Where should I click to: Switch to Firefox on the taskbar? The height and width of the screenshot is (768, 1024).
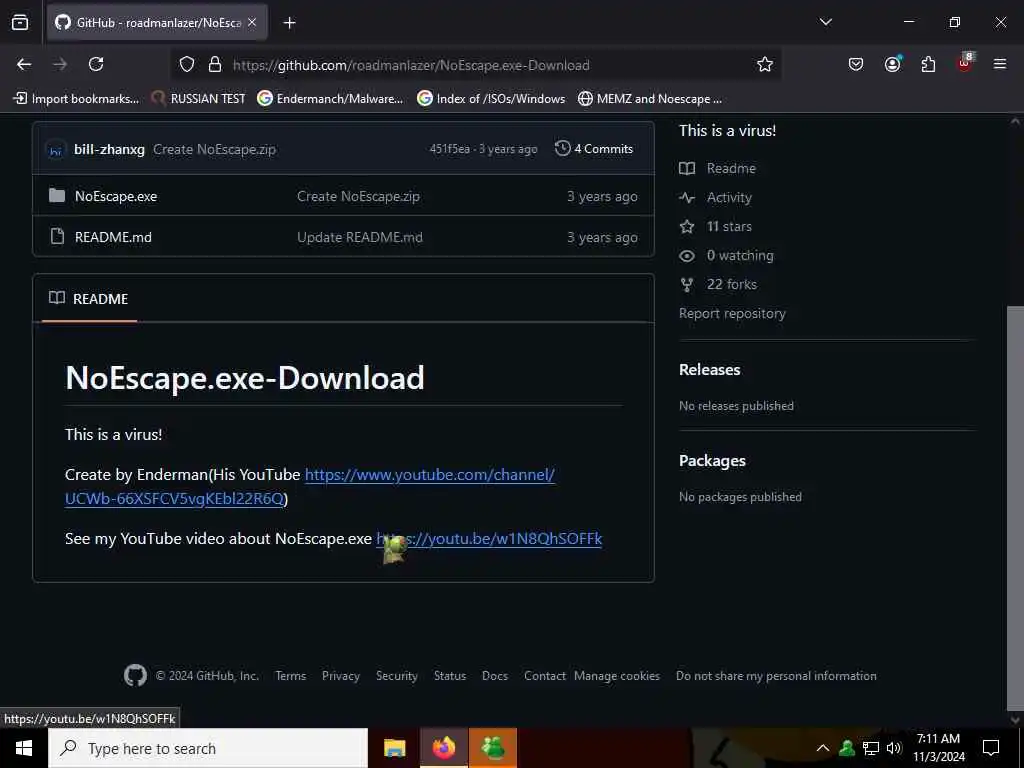tap(443, 748)
